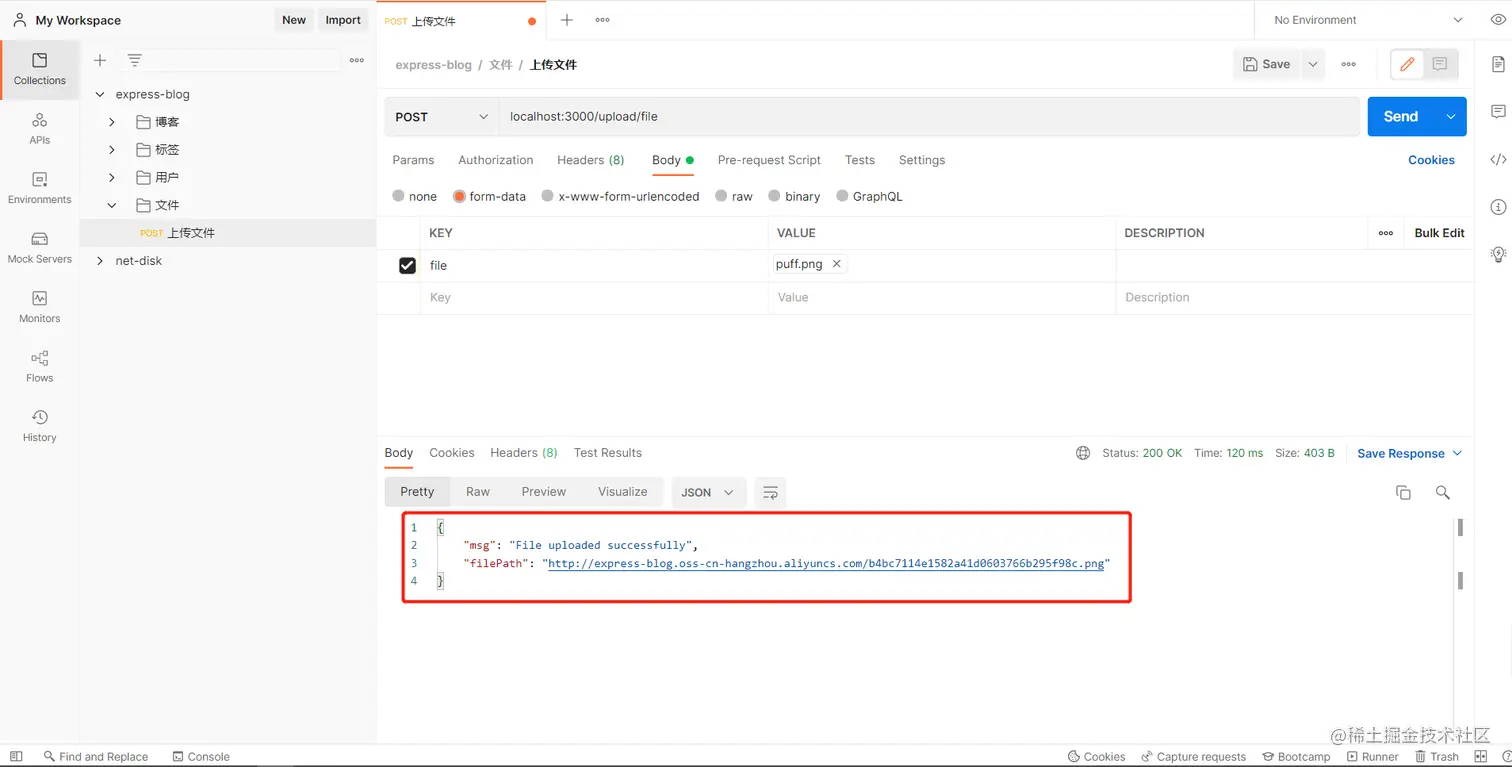
Task: Select the x-www-form-urlencoded body type
Action: (620, 196)
